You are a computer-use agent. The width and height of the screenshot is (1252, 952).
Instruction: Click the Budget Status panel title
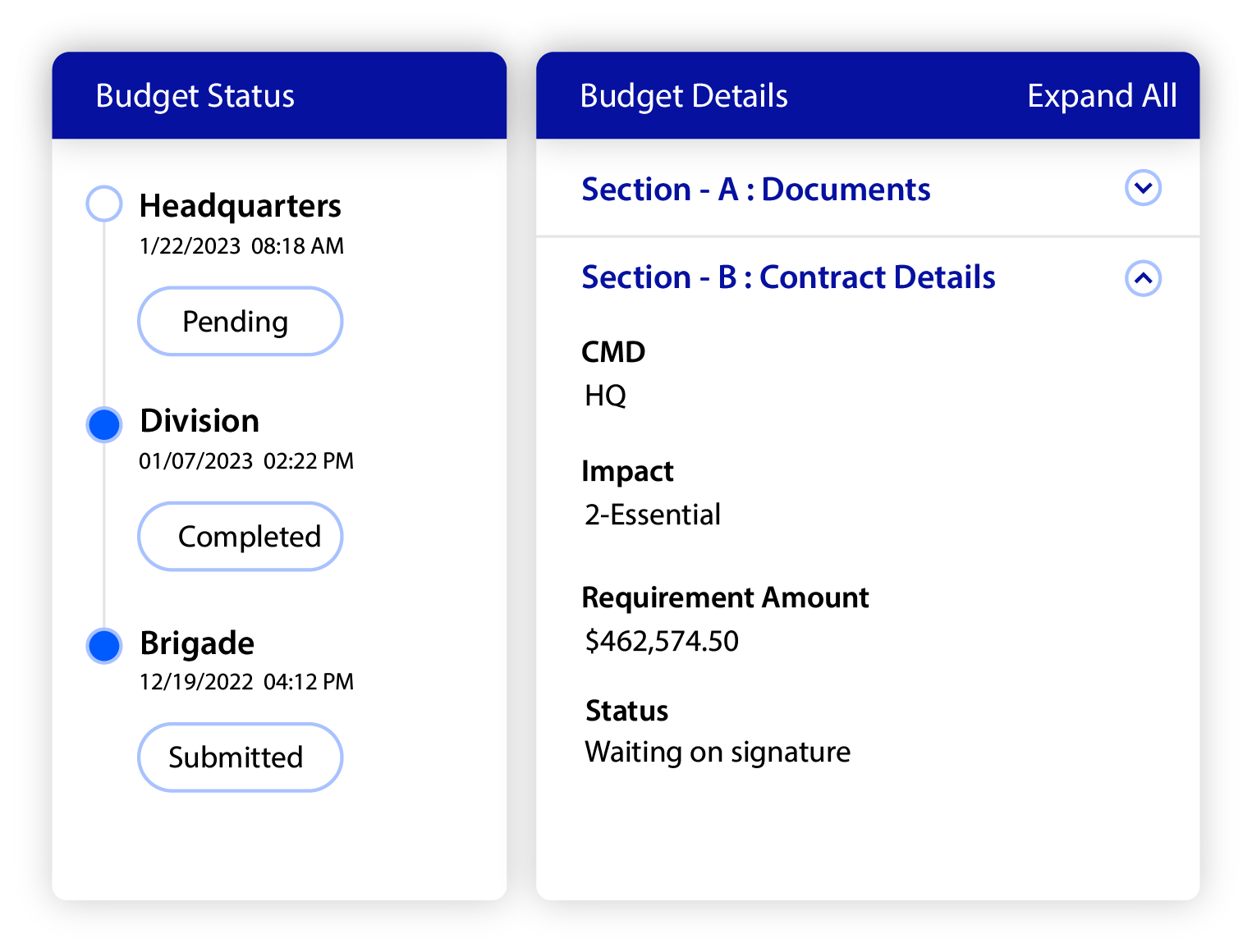(x=195, y=95)
